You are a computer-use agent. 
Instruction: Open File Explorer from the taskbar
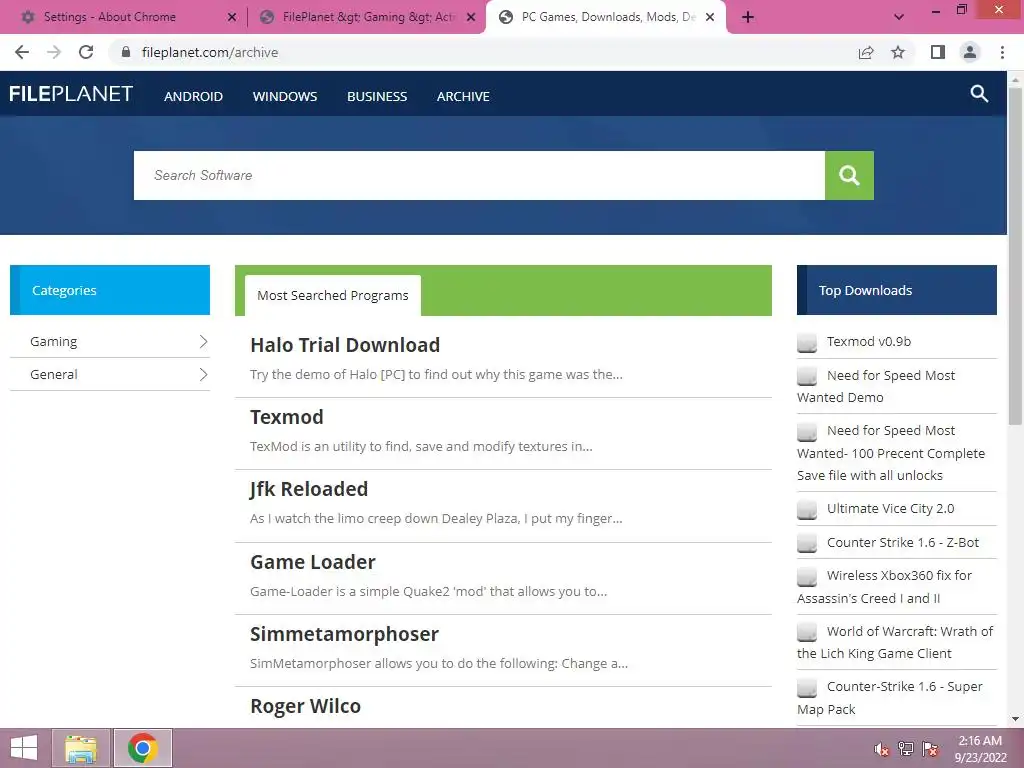(81, 748)
